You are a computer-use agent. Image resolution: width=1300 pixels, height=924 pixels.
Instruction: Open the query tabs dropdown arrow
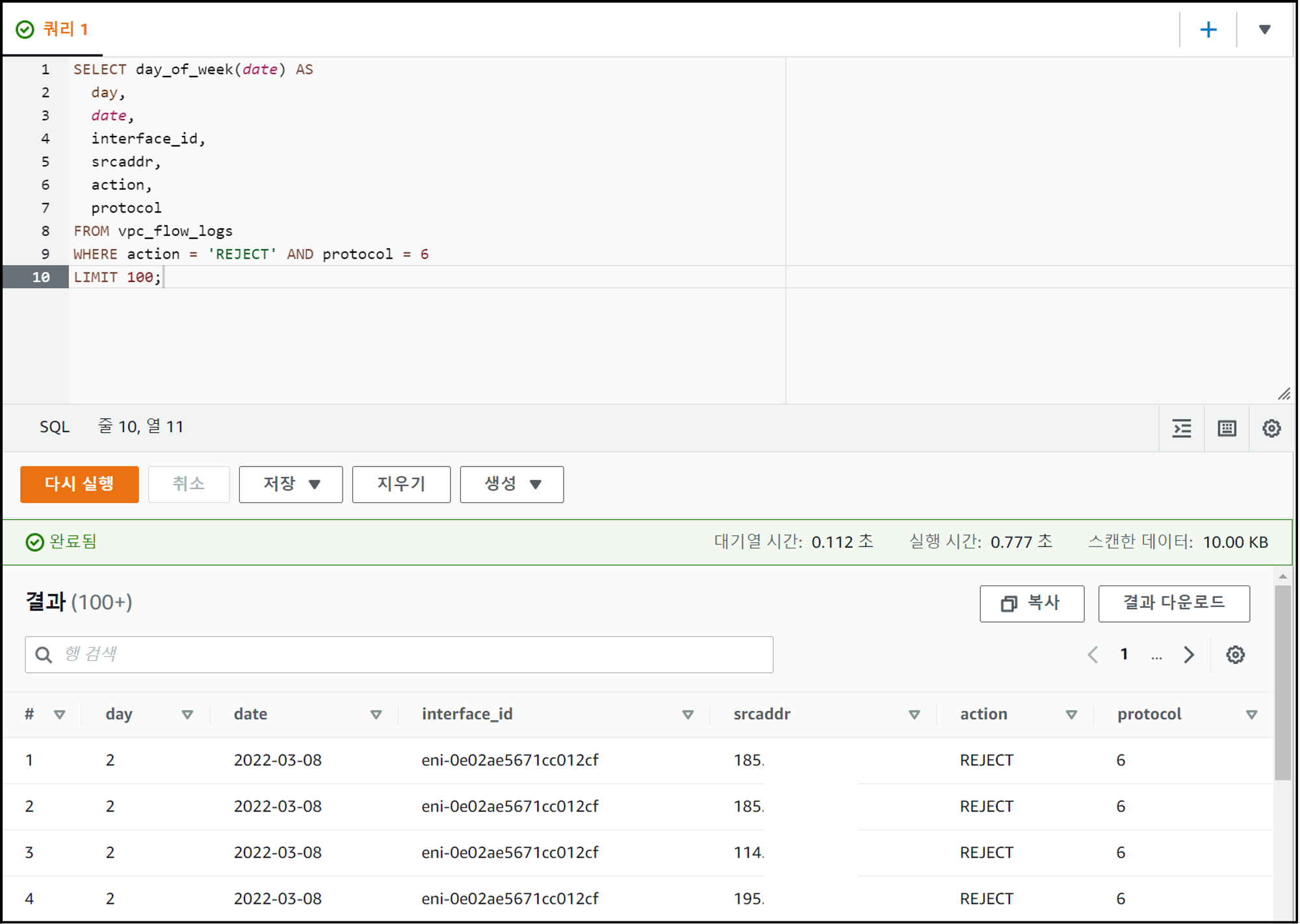(x=1264, y=30)
